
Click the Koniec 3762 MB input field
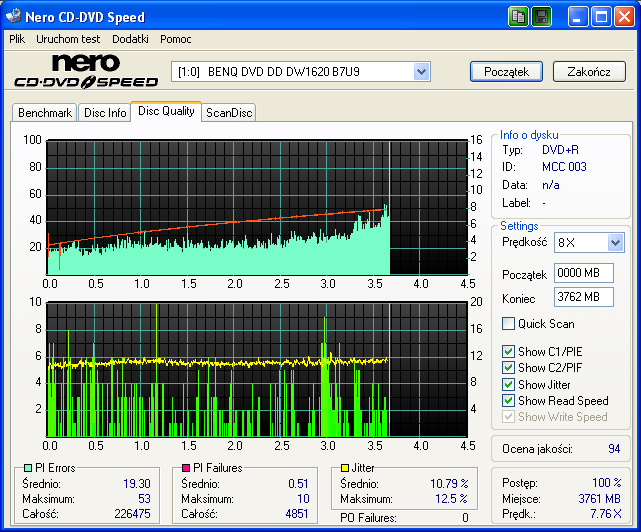click(584, 297)
